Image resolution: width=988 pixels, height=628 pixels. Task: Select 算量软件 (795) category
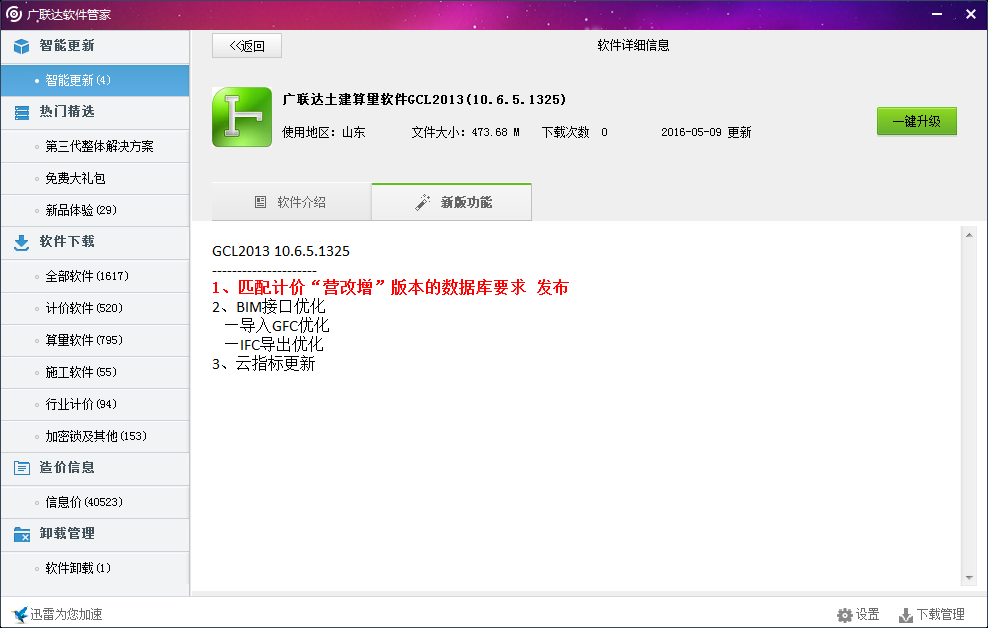click(x=95, y=340)
